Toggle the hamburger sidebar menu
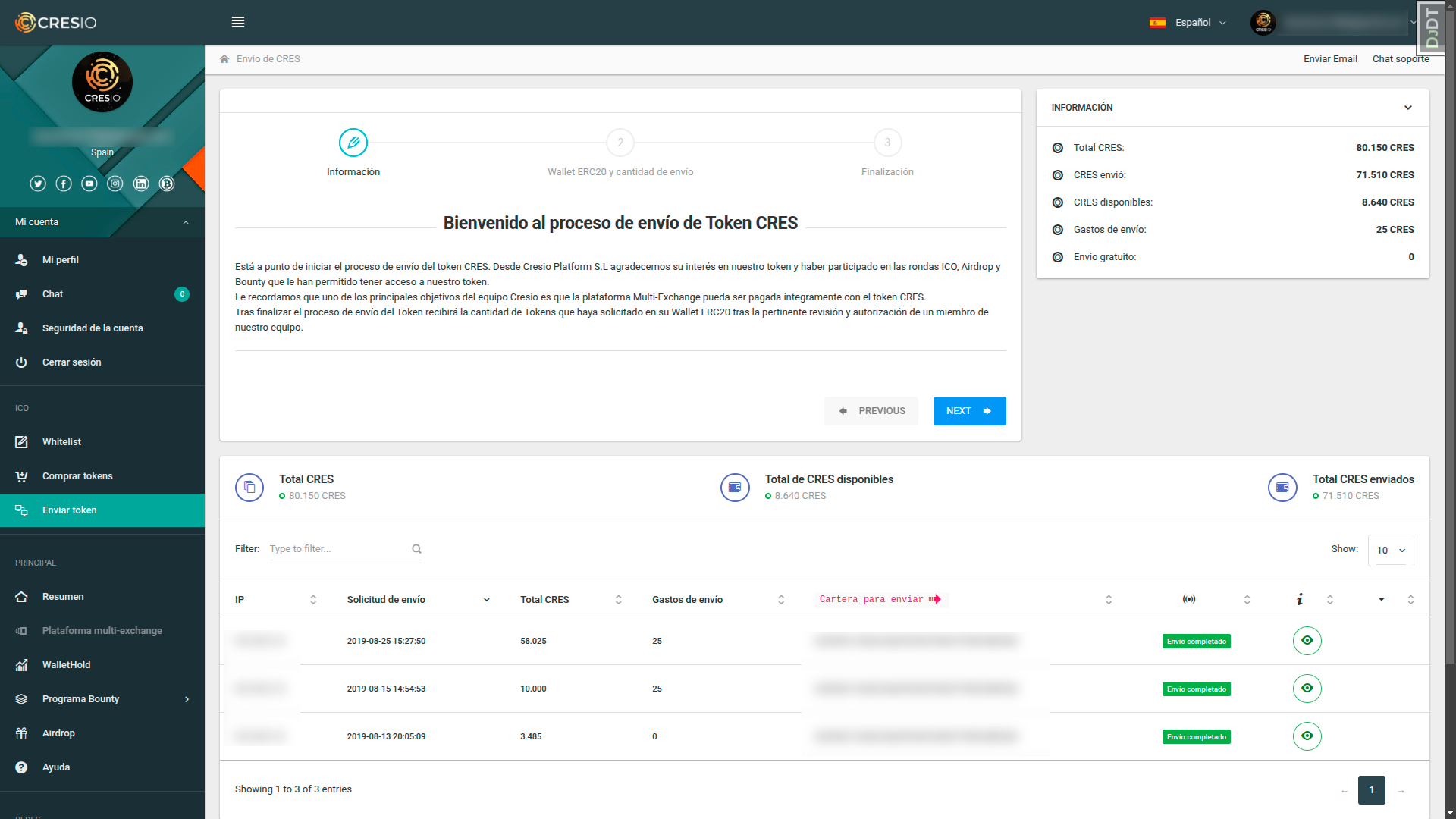The width and height of the screenshot is (1456, 819). point(238,22)
